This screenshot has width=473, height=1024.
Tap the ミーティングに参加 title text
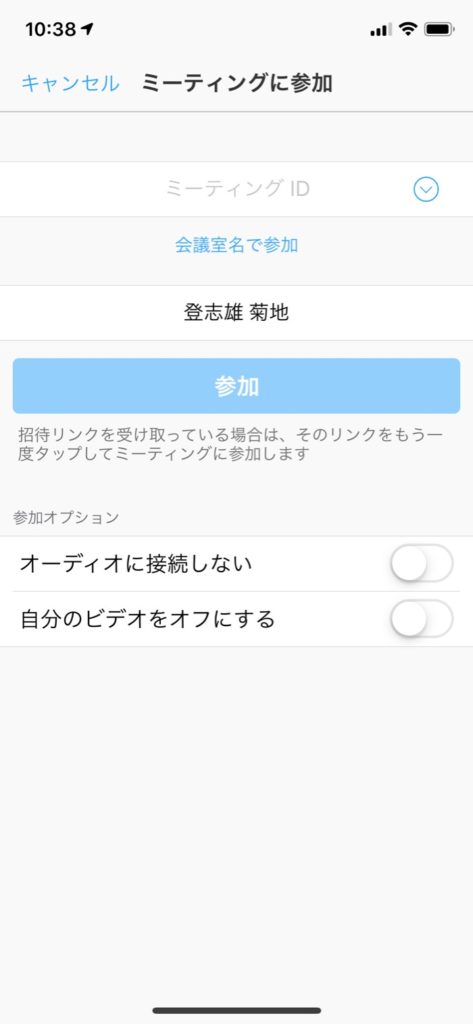pos(236,84)
